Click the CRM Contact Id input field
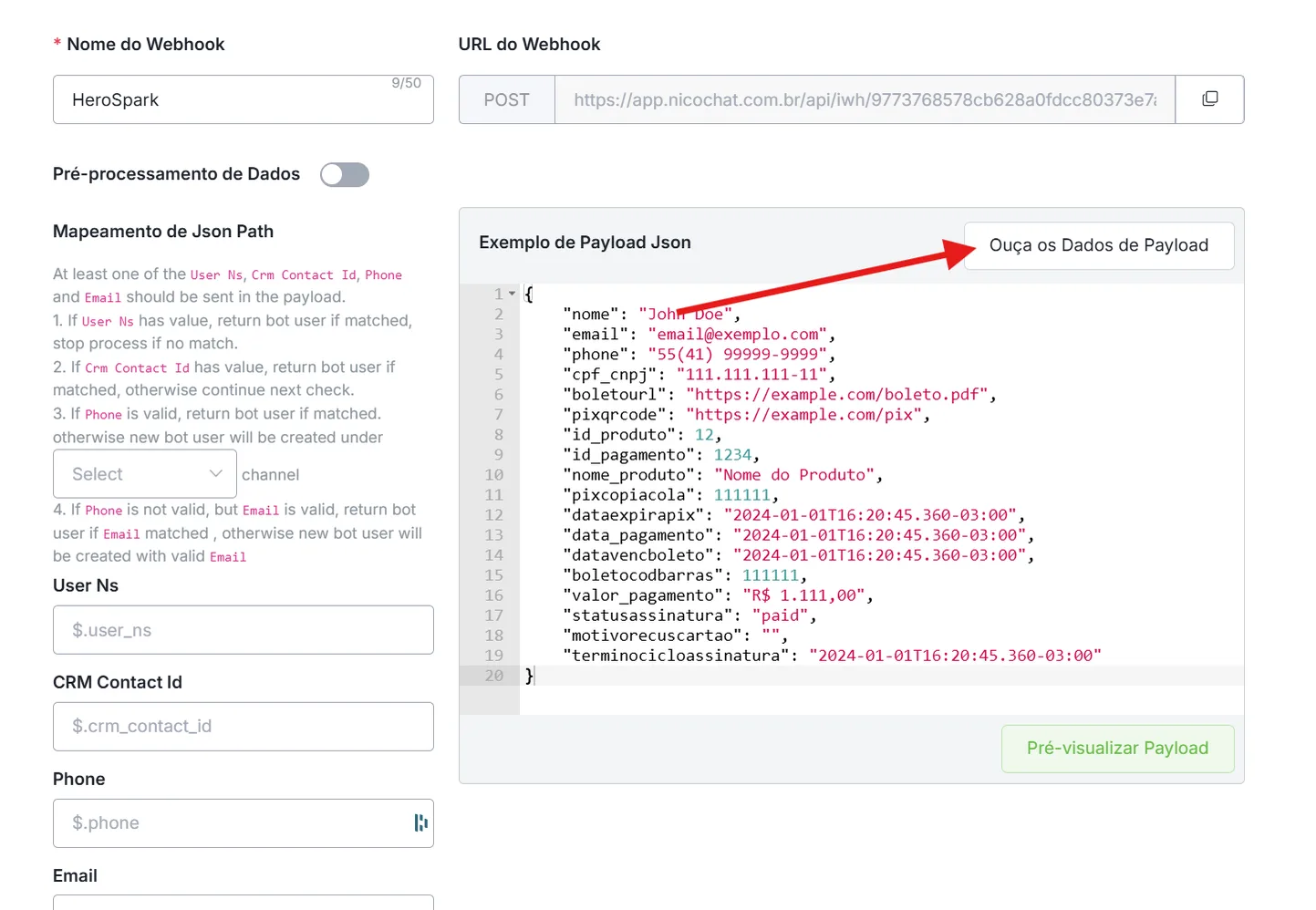 [244, 727]
